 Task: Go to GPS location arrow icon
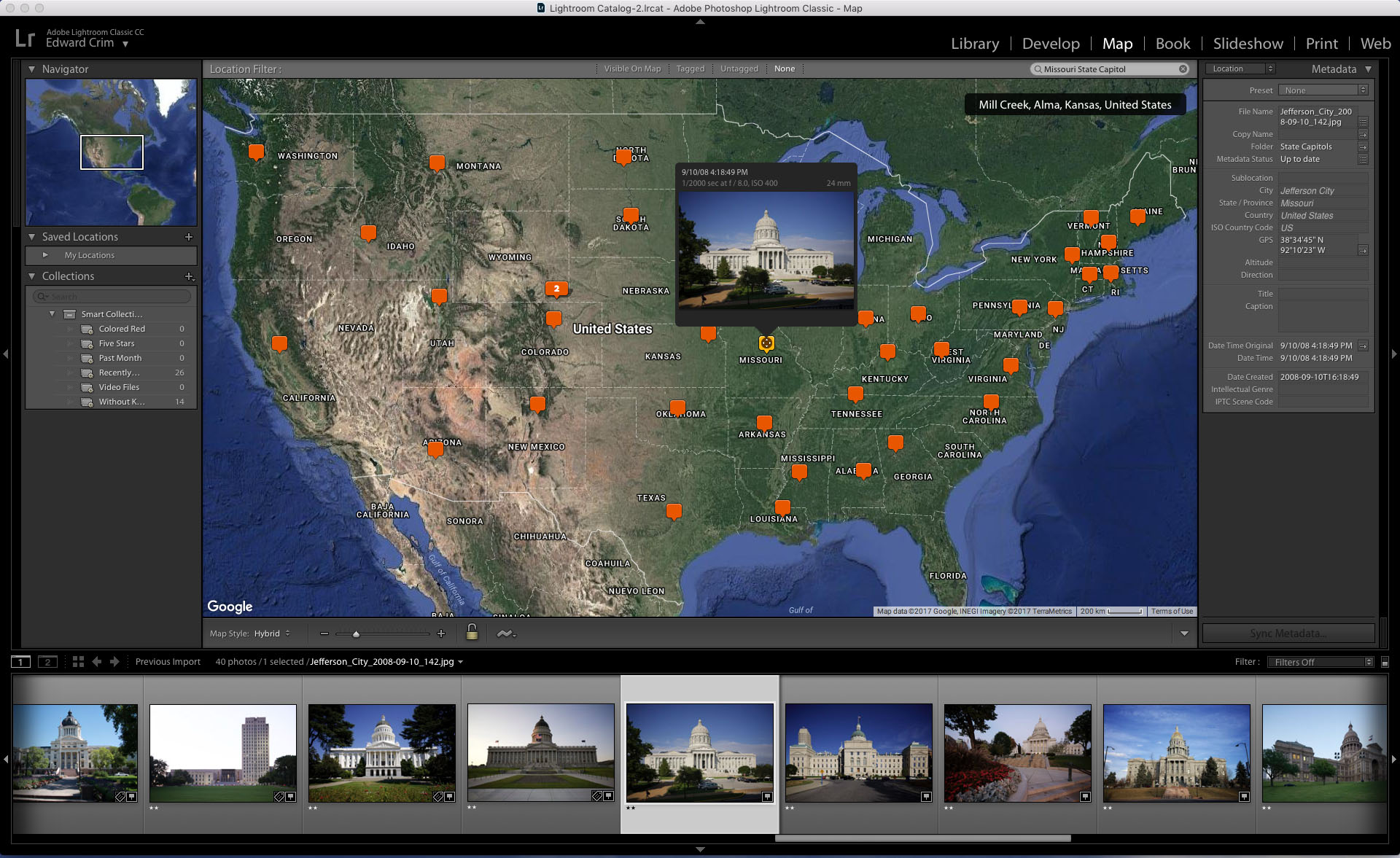(1363, 250)
